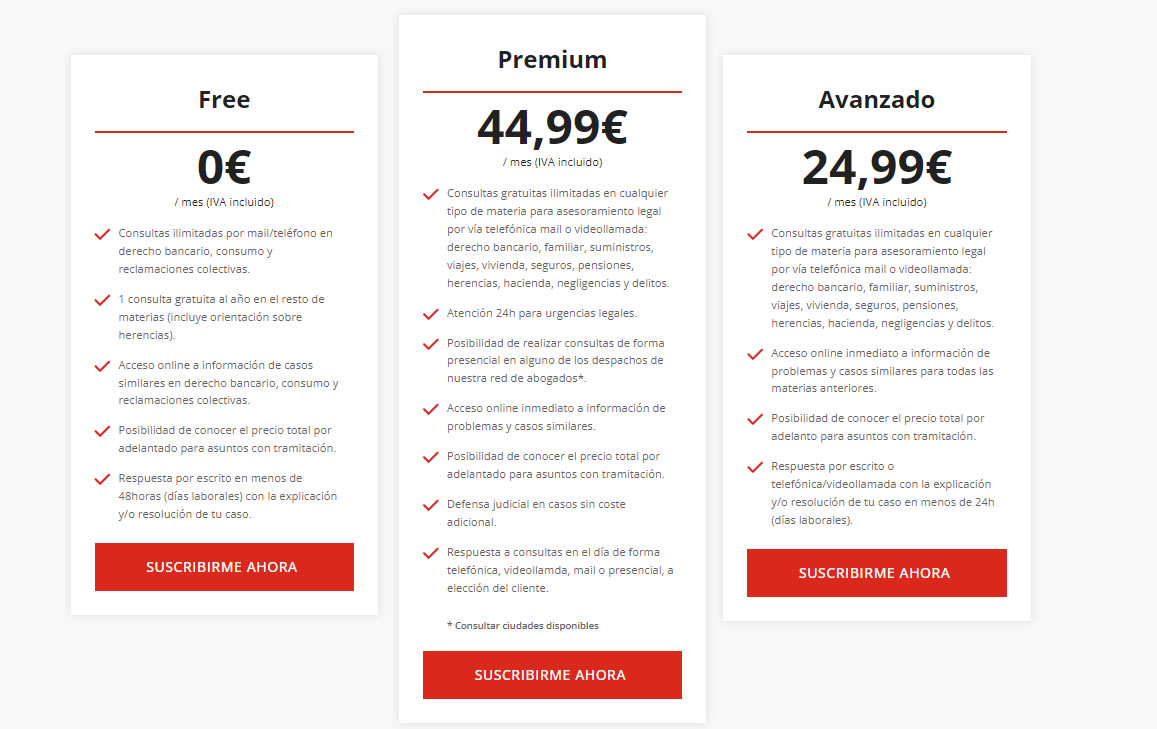
Task: Click the 0€ price label
Action: pyautogui.click(x=224, y=167)
